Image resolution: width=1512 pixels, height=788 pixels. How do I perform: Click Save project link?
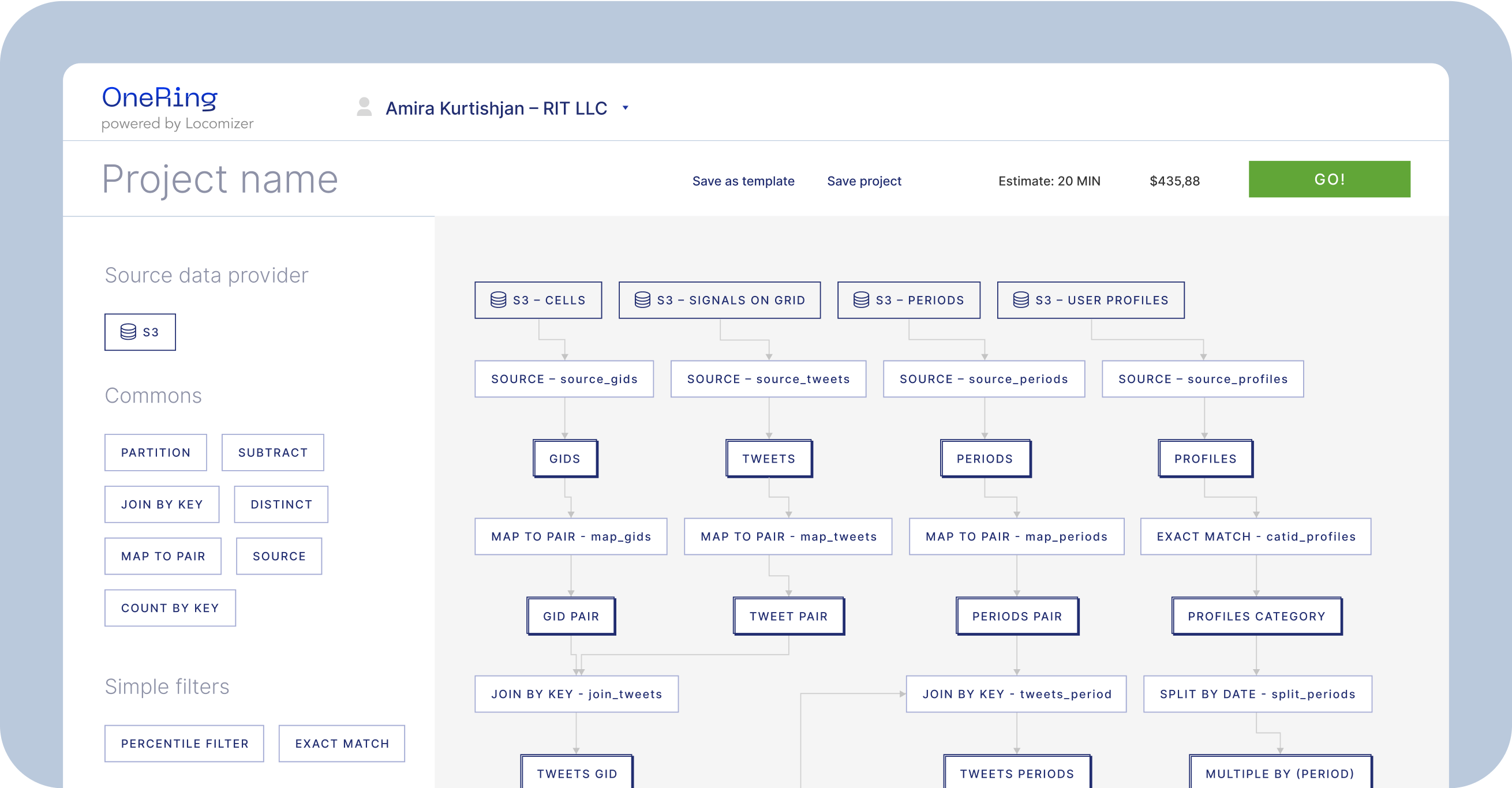[863, 181]
